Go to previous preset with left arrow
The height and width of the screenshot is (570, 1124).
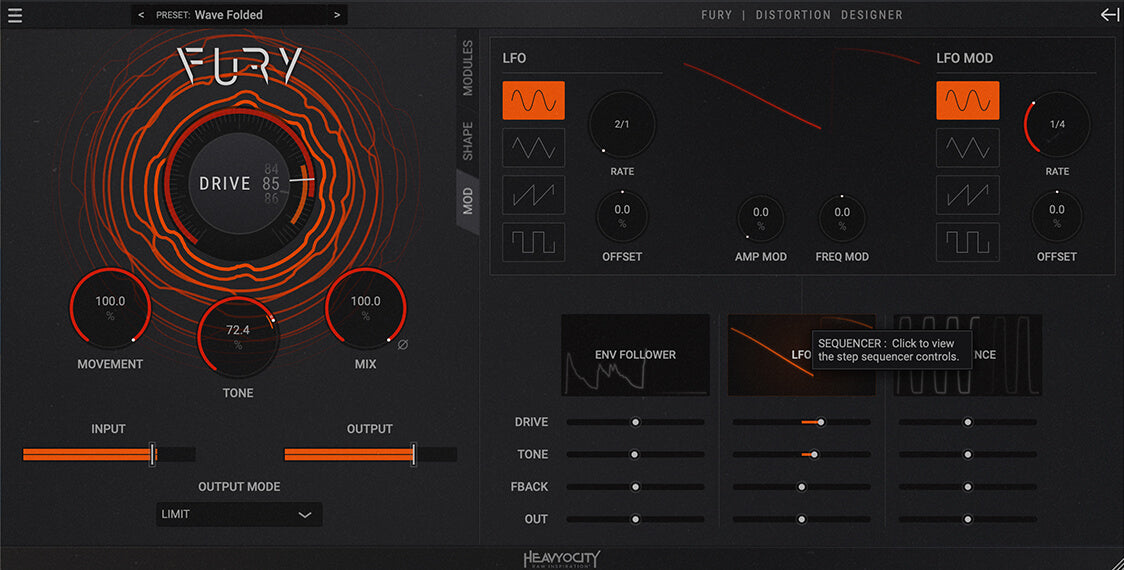pyautogui.click(x=141, y=15)
